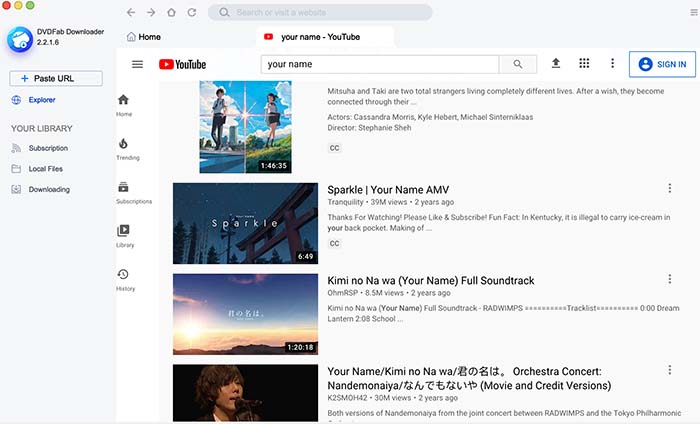Open Downloading in the library
Image resolution: width=700 pixels, height=424 pixels.
point(48,189)
